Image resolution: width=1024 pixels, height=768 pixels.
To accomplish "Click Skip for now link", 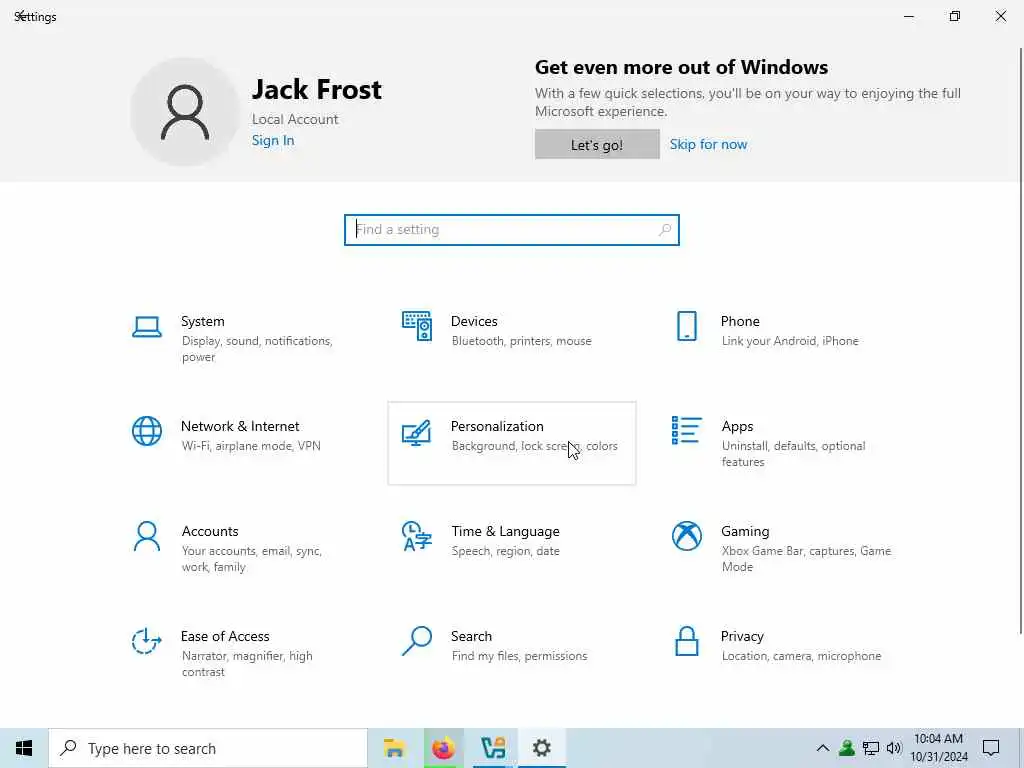I will pyautogui.click(x=708, y=144).
